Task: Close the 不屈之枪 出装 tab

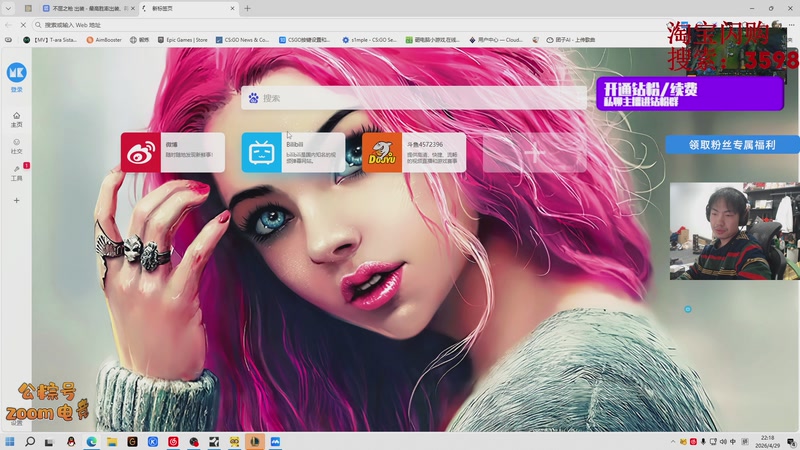Action: 133,8
